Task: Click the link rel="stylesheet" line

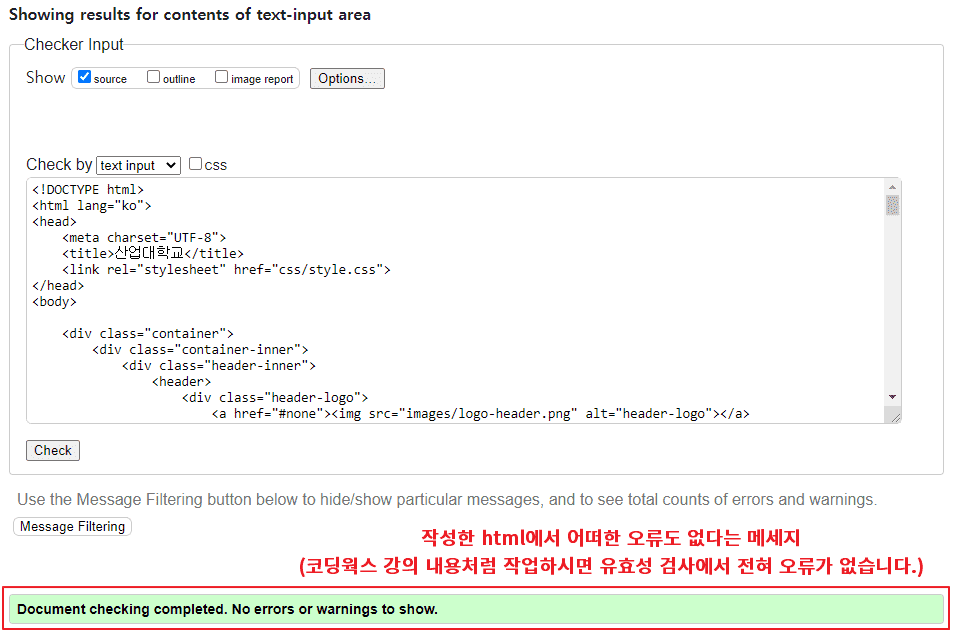Action: 226,270
